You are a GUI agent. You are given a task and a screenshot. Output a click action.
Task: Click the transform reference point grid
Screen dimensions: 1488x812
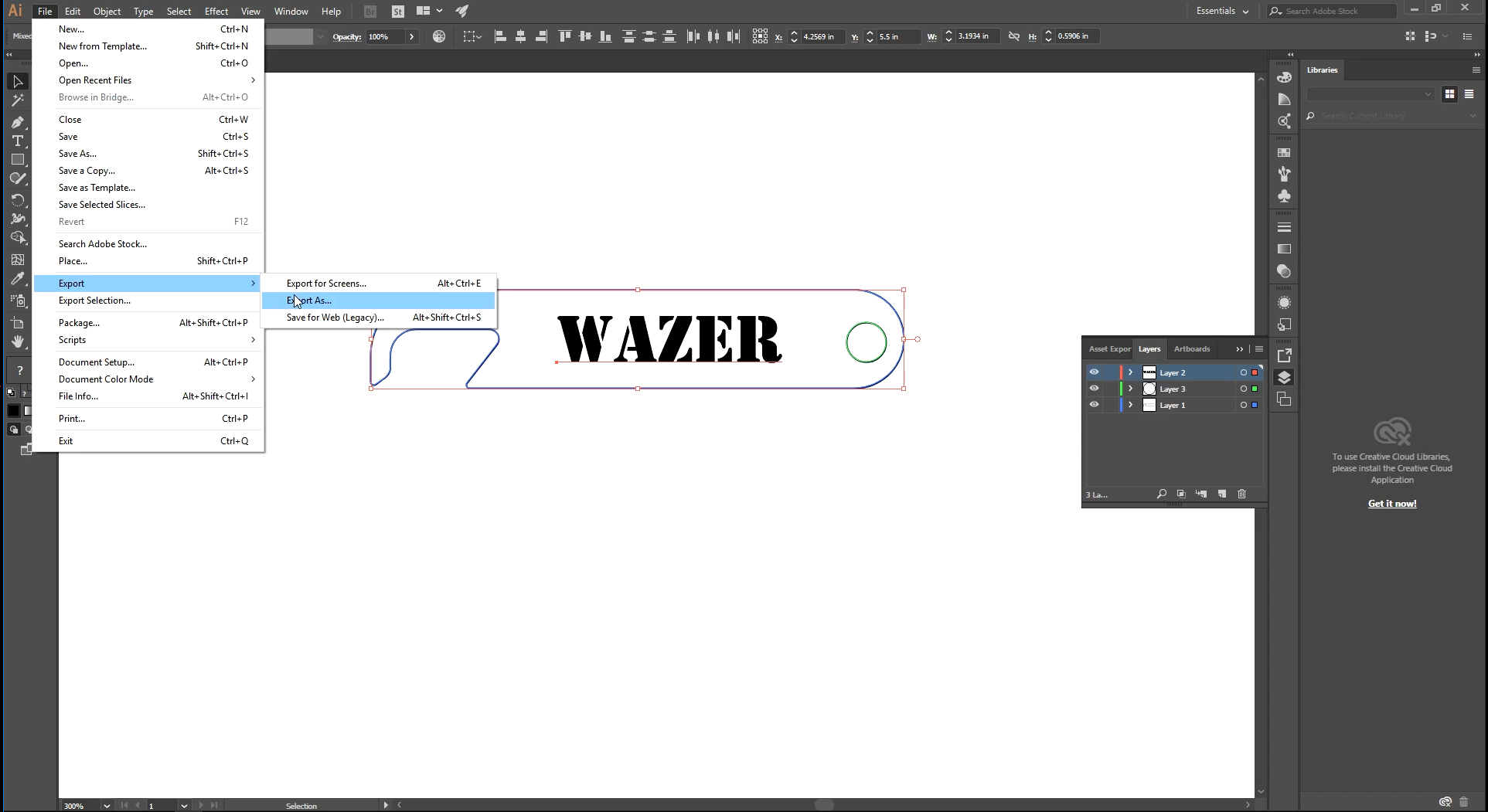coord(760,36)
